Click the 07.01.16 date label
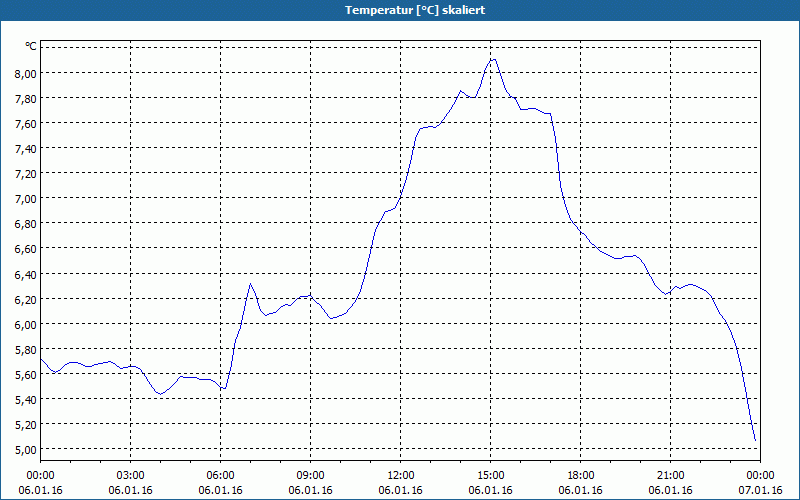This screenshot has height=500, width=800. (760, 490)
